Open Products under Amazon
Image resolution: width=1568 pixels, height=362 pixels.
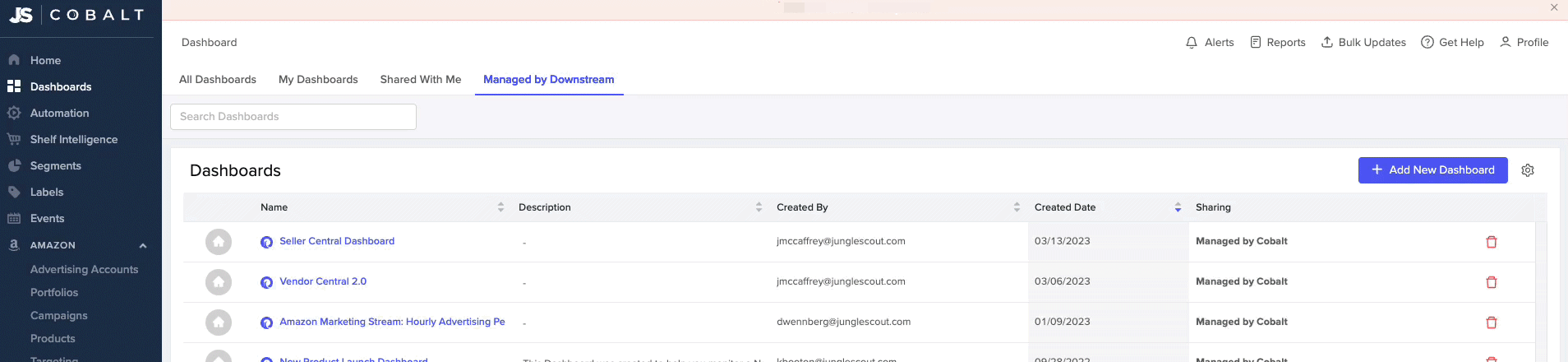[53, 338]
